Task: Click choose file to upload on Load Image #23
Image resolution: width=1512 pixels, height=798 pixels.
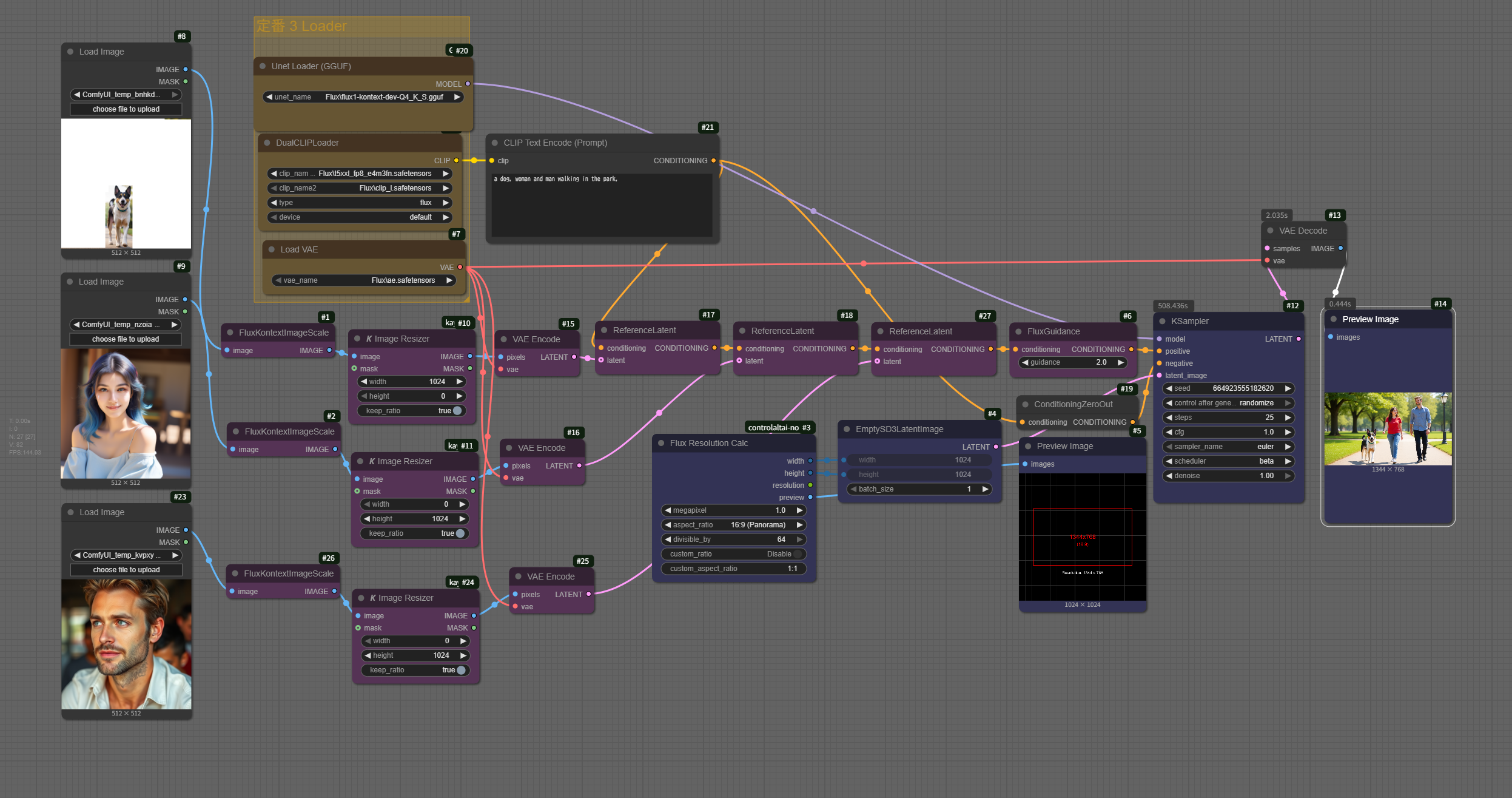Action: 126,570
